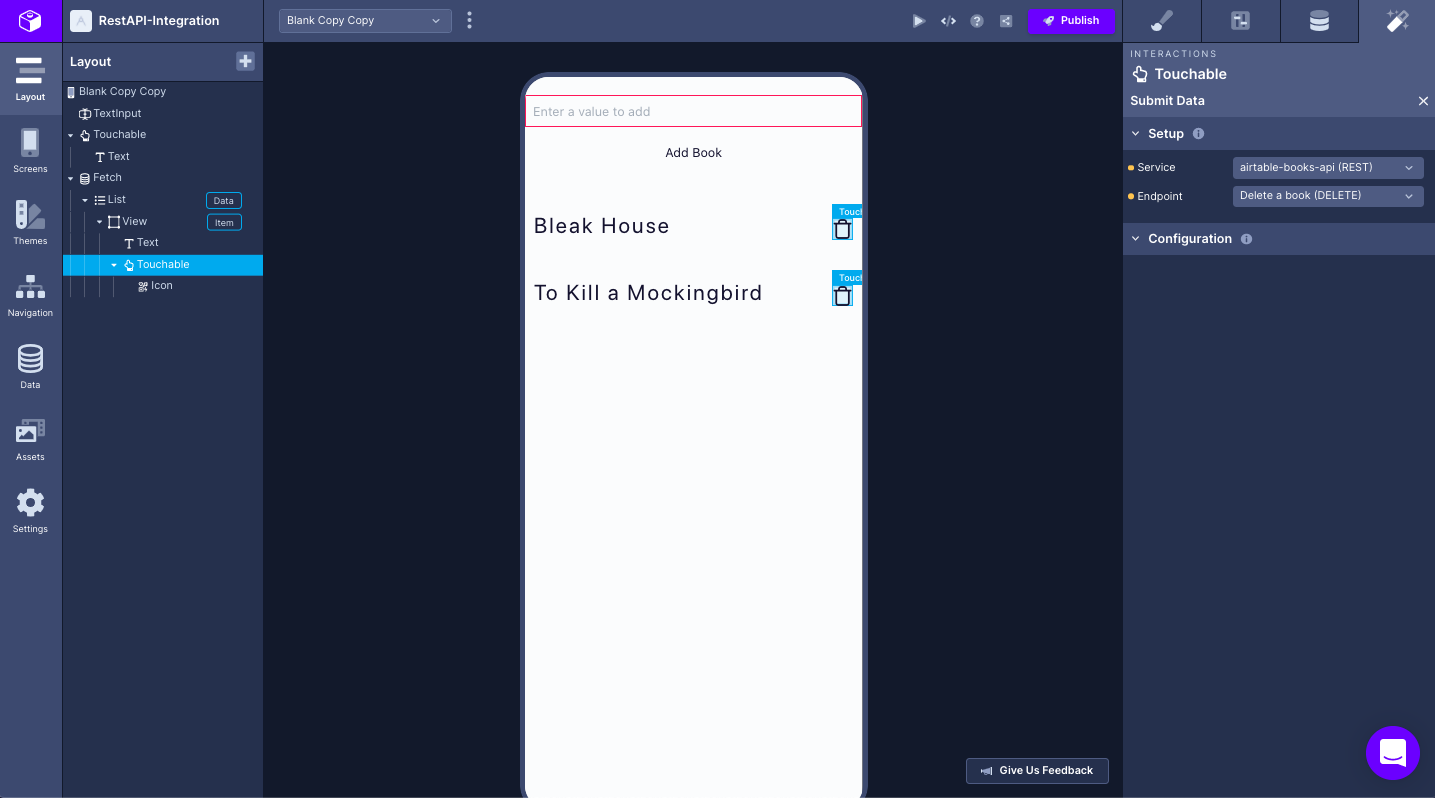Click the play preview icon
This screenshot has height=798, width=1435.
pyautogui.click(x=919, y=21)
